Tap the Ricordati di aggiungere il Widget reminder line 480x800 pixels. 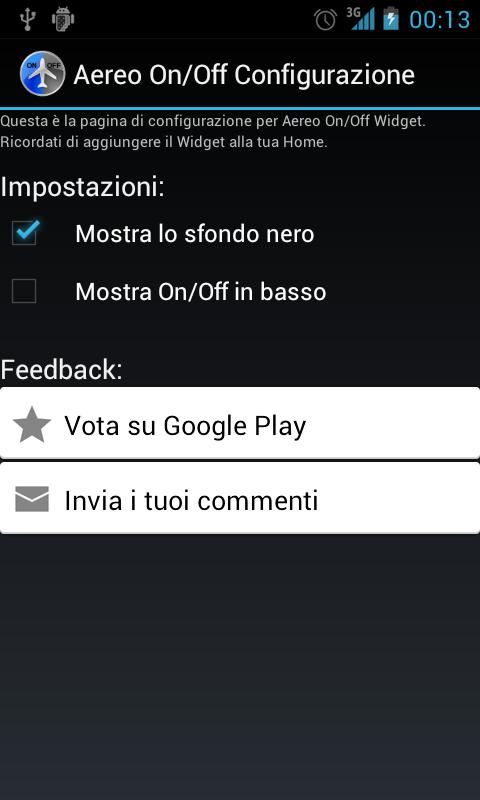point(164,142)
